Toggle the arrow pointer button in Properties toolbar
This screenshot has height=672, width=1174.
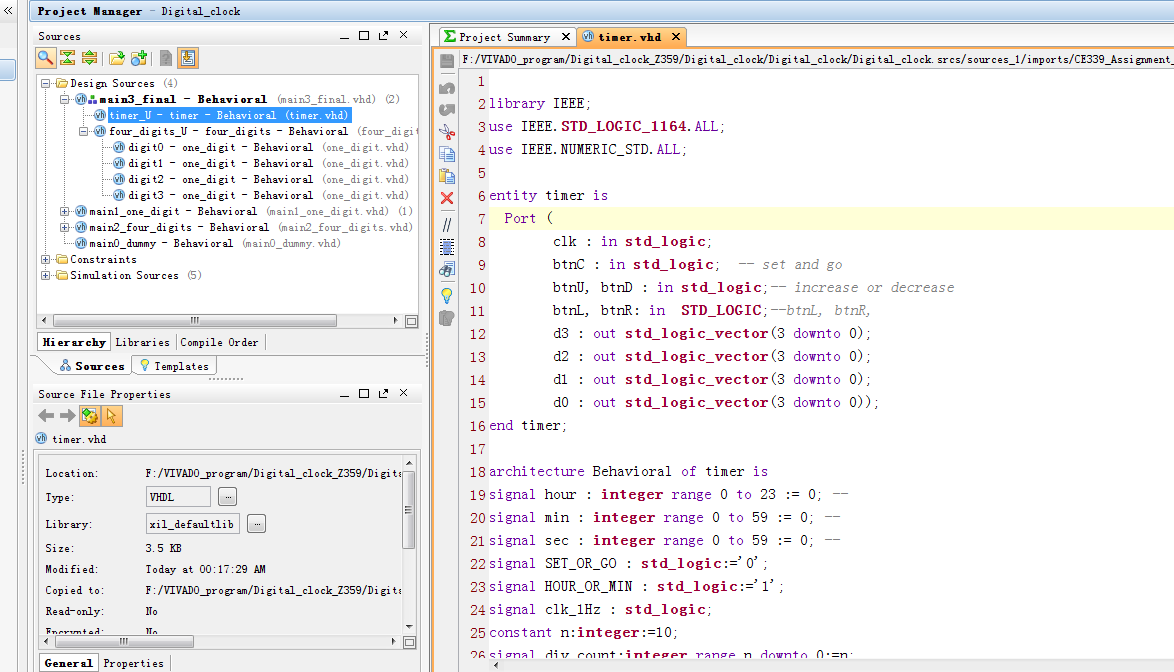[112, 416]
